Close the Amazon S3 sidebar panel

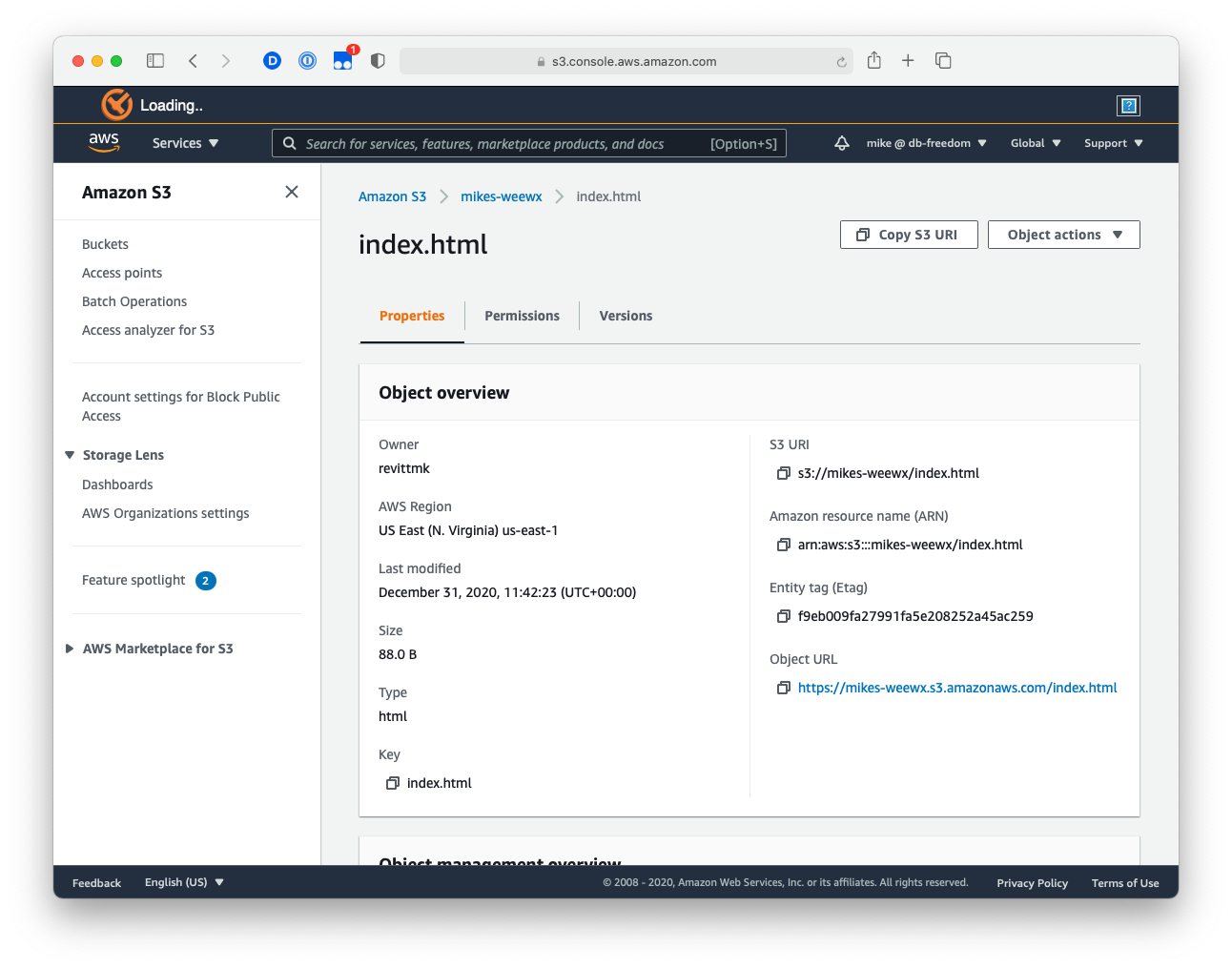point(292,192)
